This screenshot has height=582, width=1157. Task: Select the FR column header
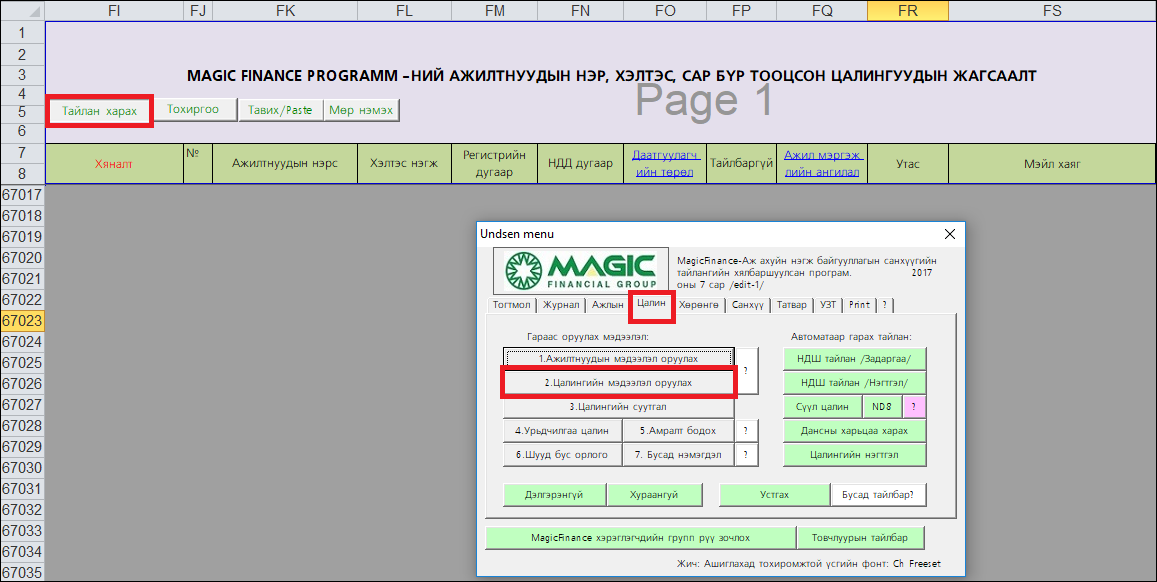(907, 10)
